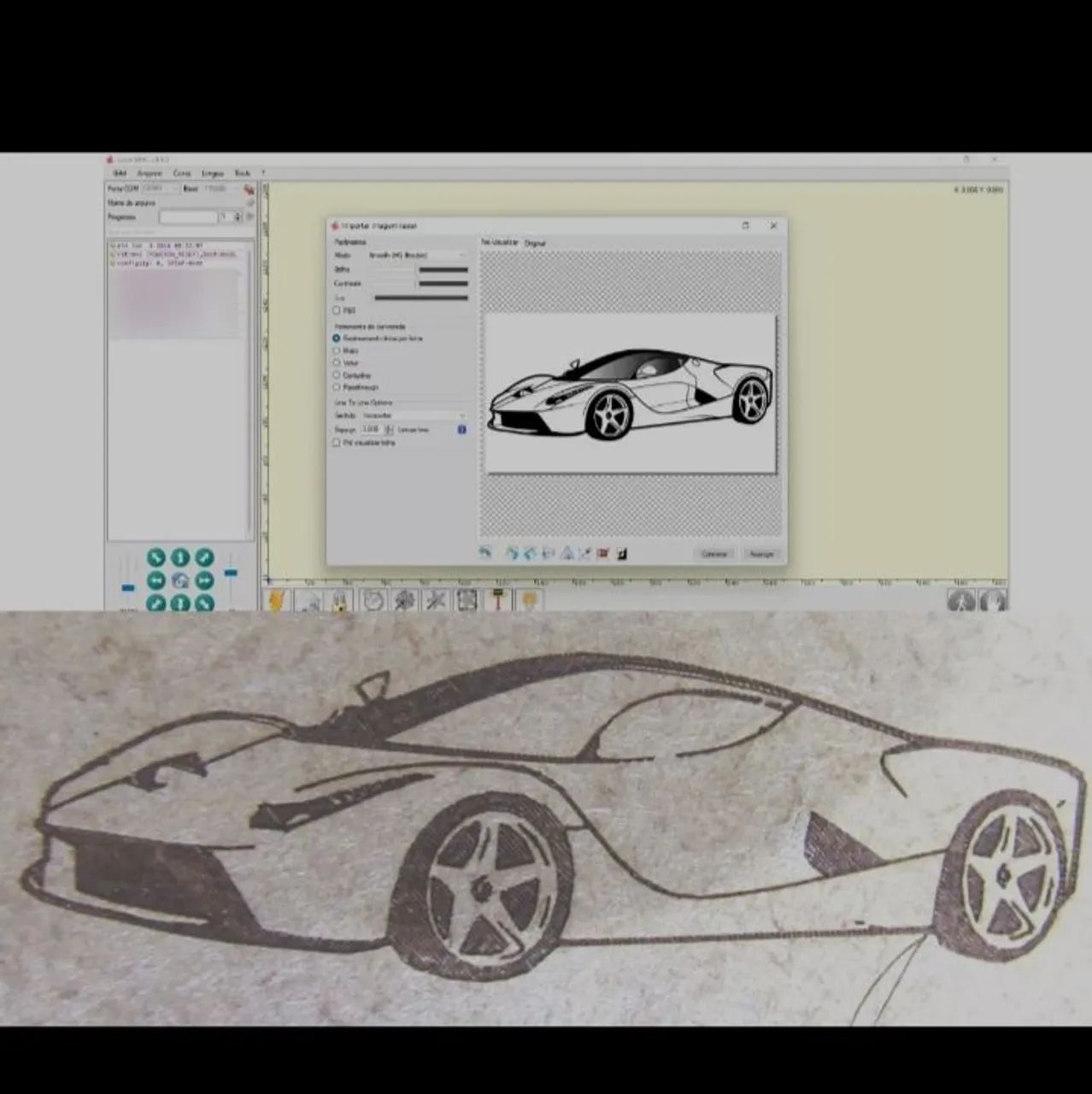Image resolution: width=1092 pixels, height=1094 pixels.
Task: Select the Vetor conversion radio button
Action: coord(337,362)
